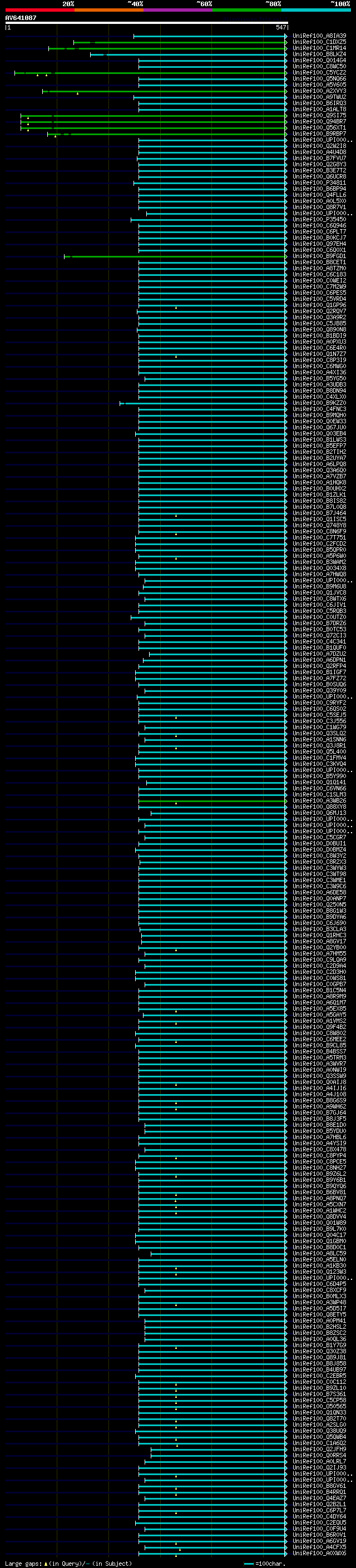Open hit UniRef100_B7J464
This screenshot has width=356, height=1568.
[319, 513]
